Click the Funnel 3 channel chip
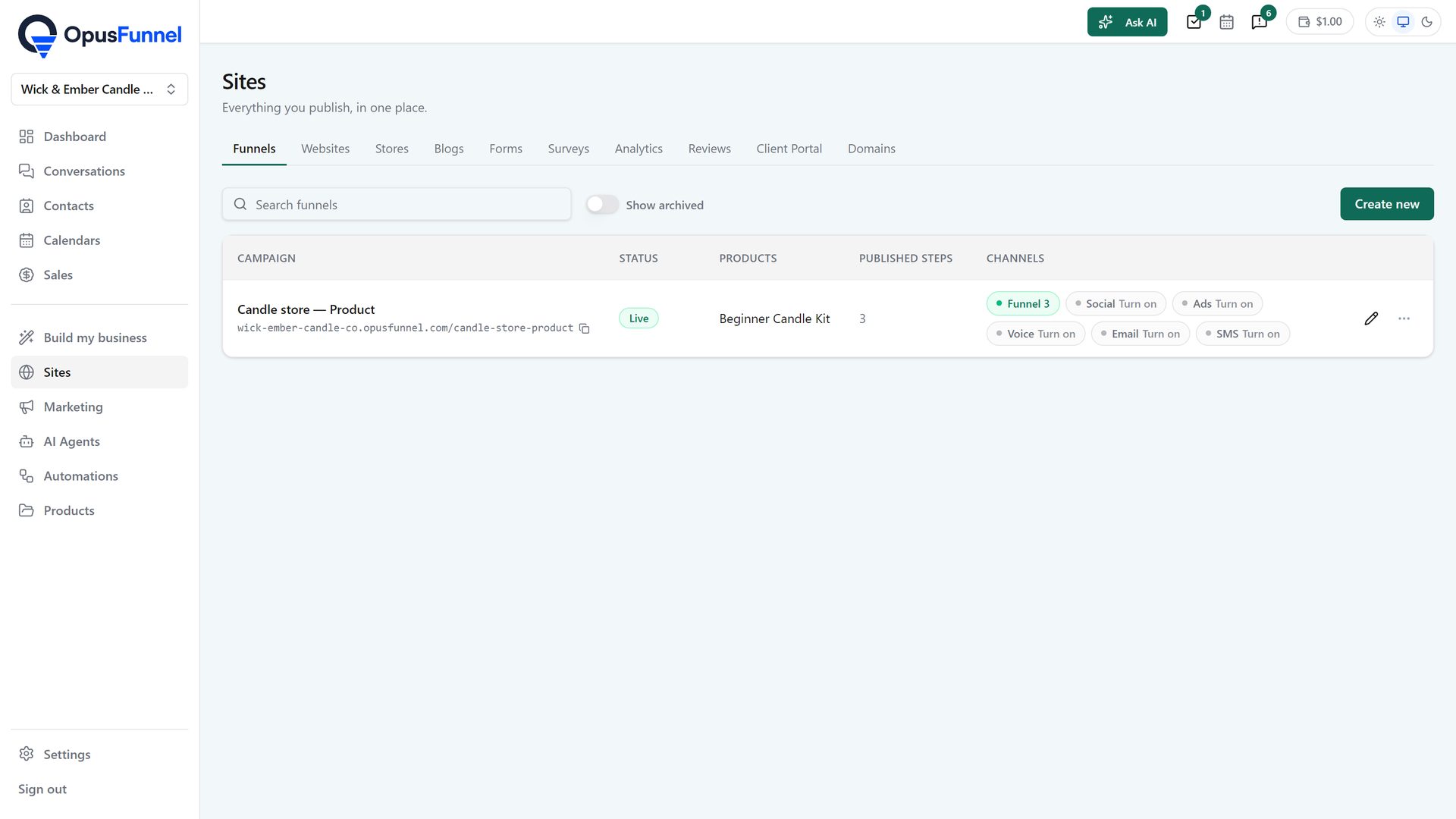Image resolution: width=1456 pixels, height=819 pixels. [x=1022, y=303]
